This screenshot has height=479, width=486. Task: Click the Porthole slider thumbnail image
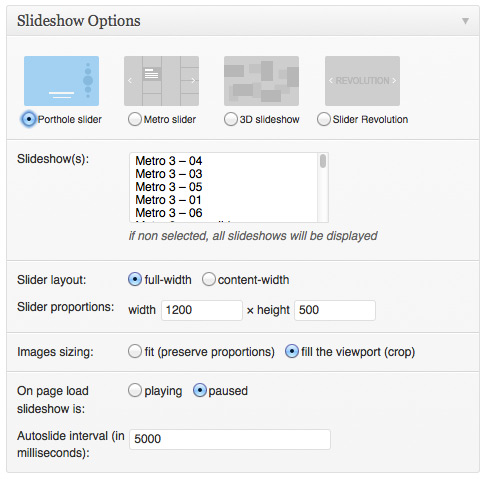click(x=61, y=81)
